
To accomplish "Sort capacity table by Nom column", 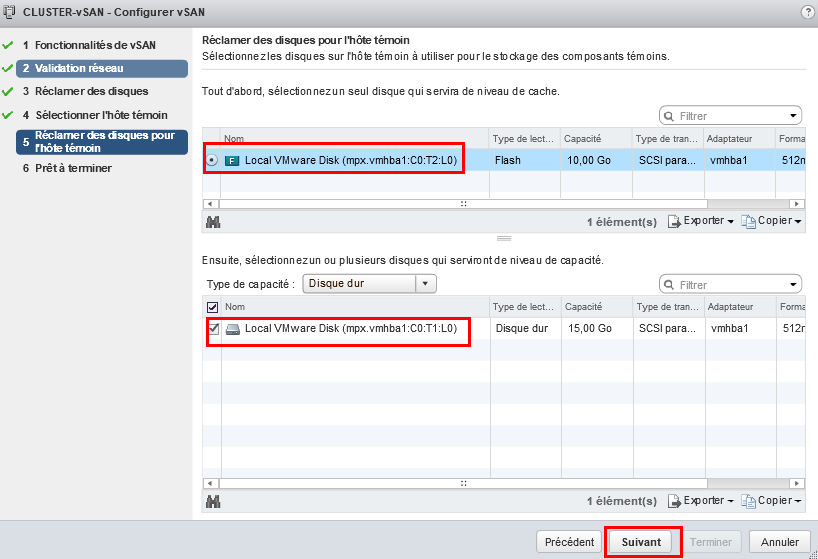I will [355, 307].
